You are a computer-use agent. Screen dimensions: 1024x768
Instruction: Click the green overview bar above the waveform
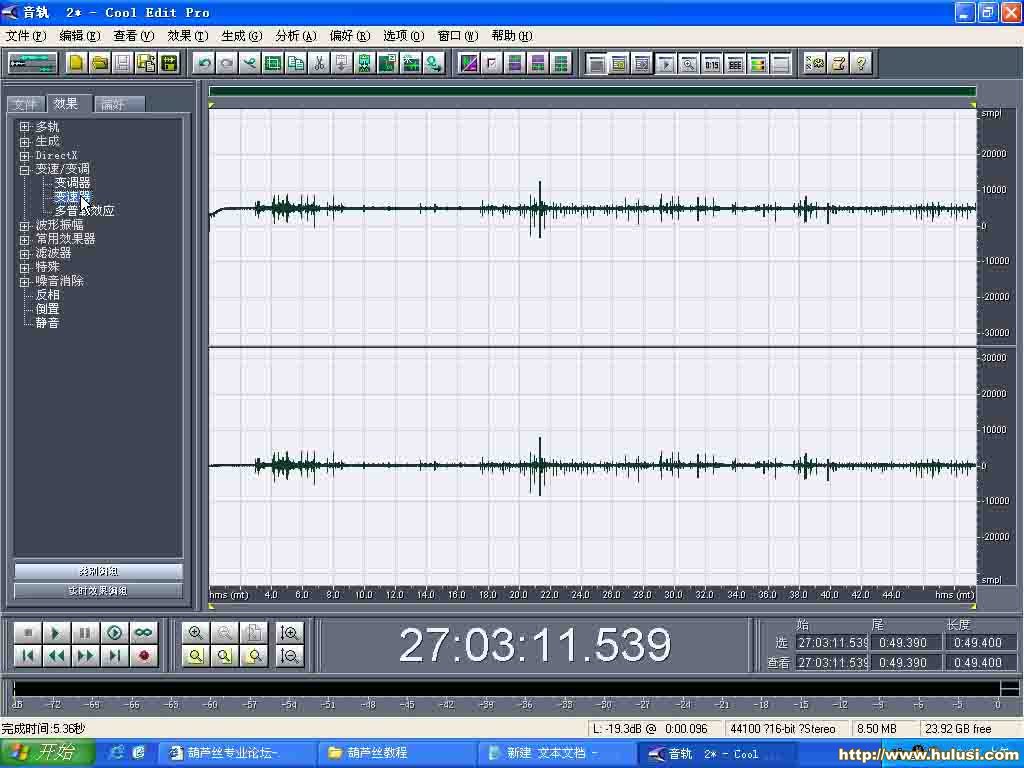[x=592, y=91]
